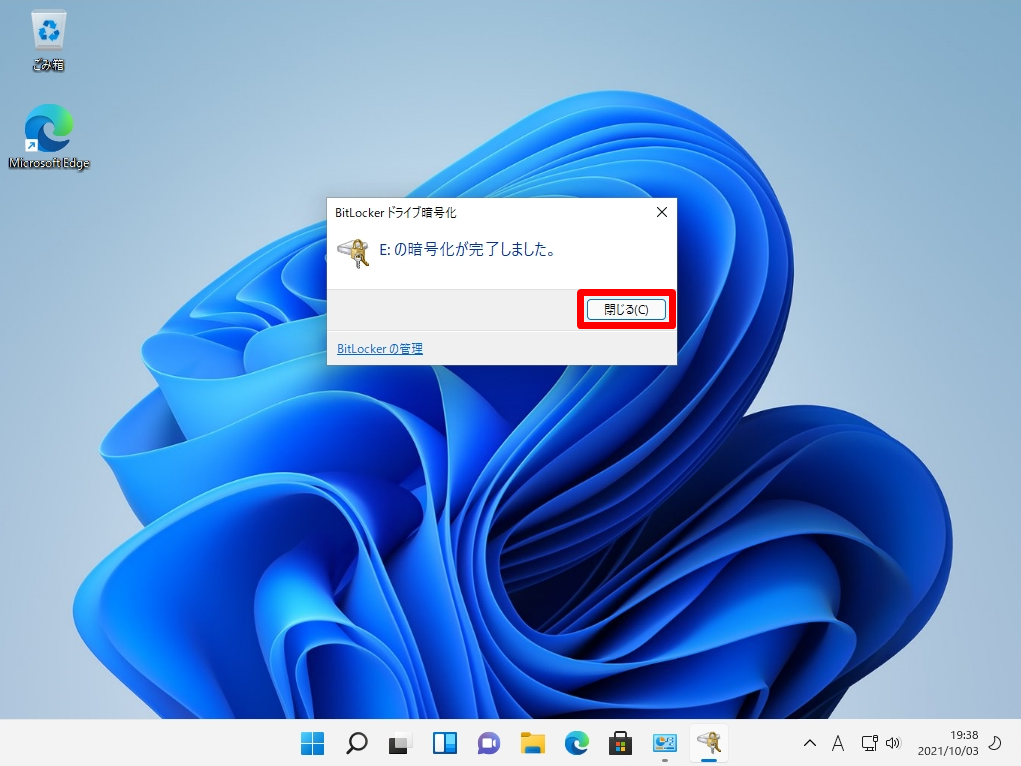1021x766 pixels.
Task: Launch Microsoft Edge from the taskbar
Action: pos(577,743)
